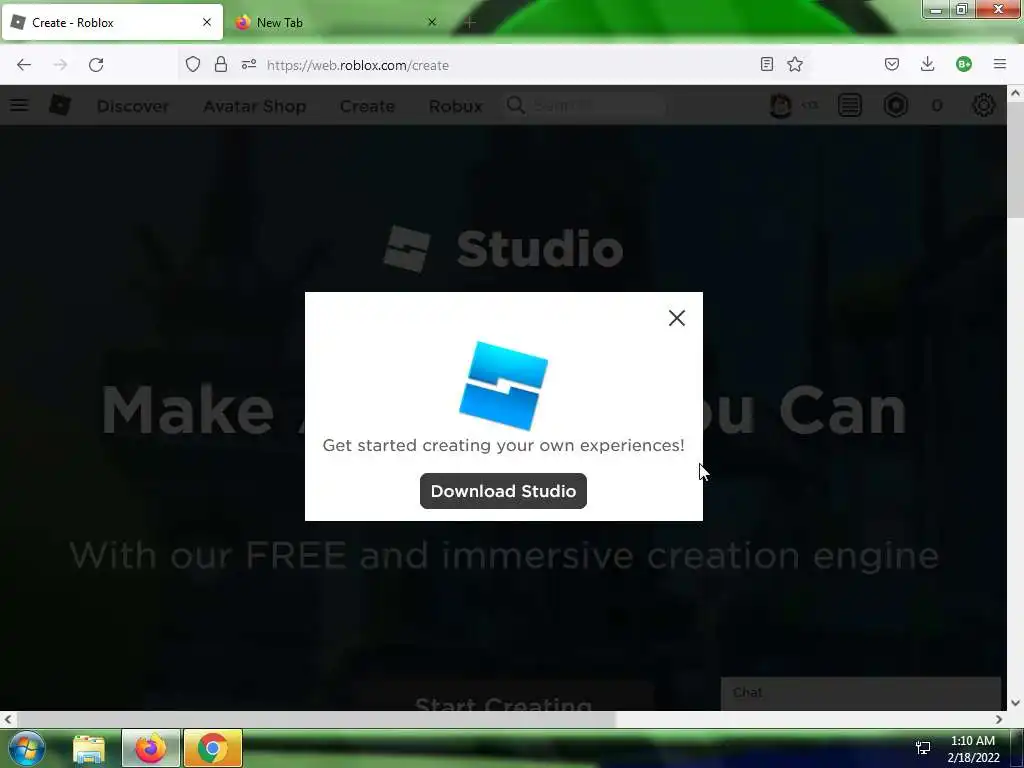
Task: Click the page scroll down arrow
Action: [x=1015, y=703]
